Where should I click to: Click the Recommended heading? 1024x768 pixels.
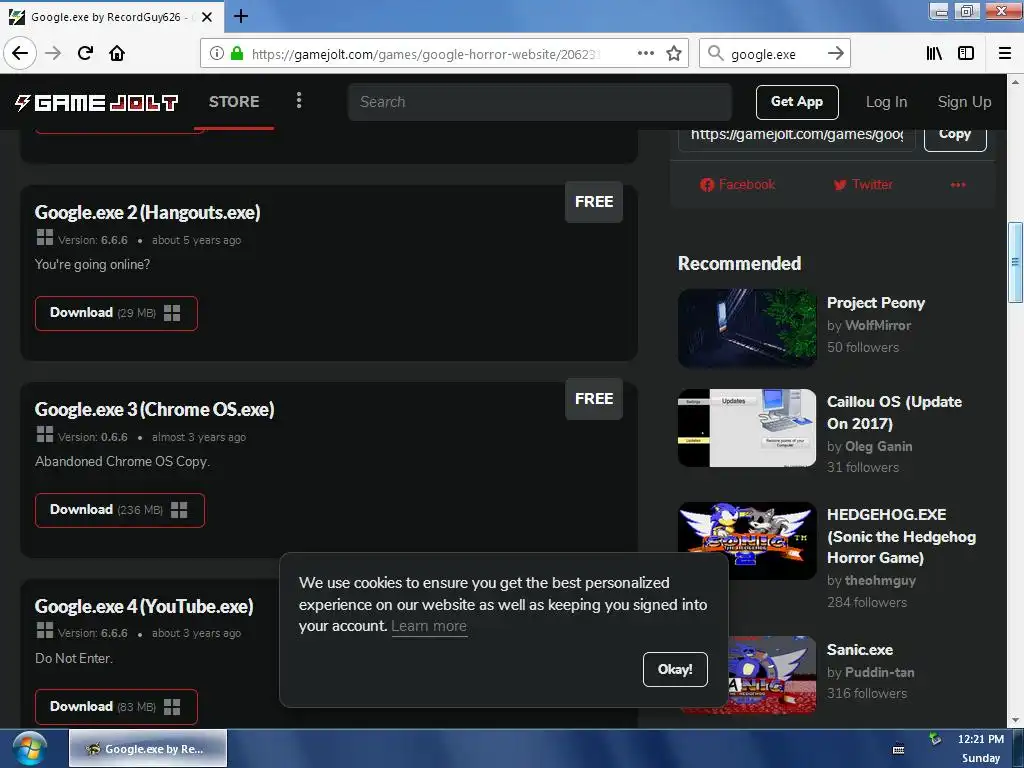739,263
